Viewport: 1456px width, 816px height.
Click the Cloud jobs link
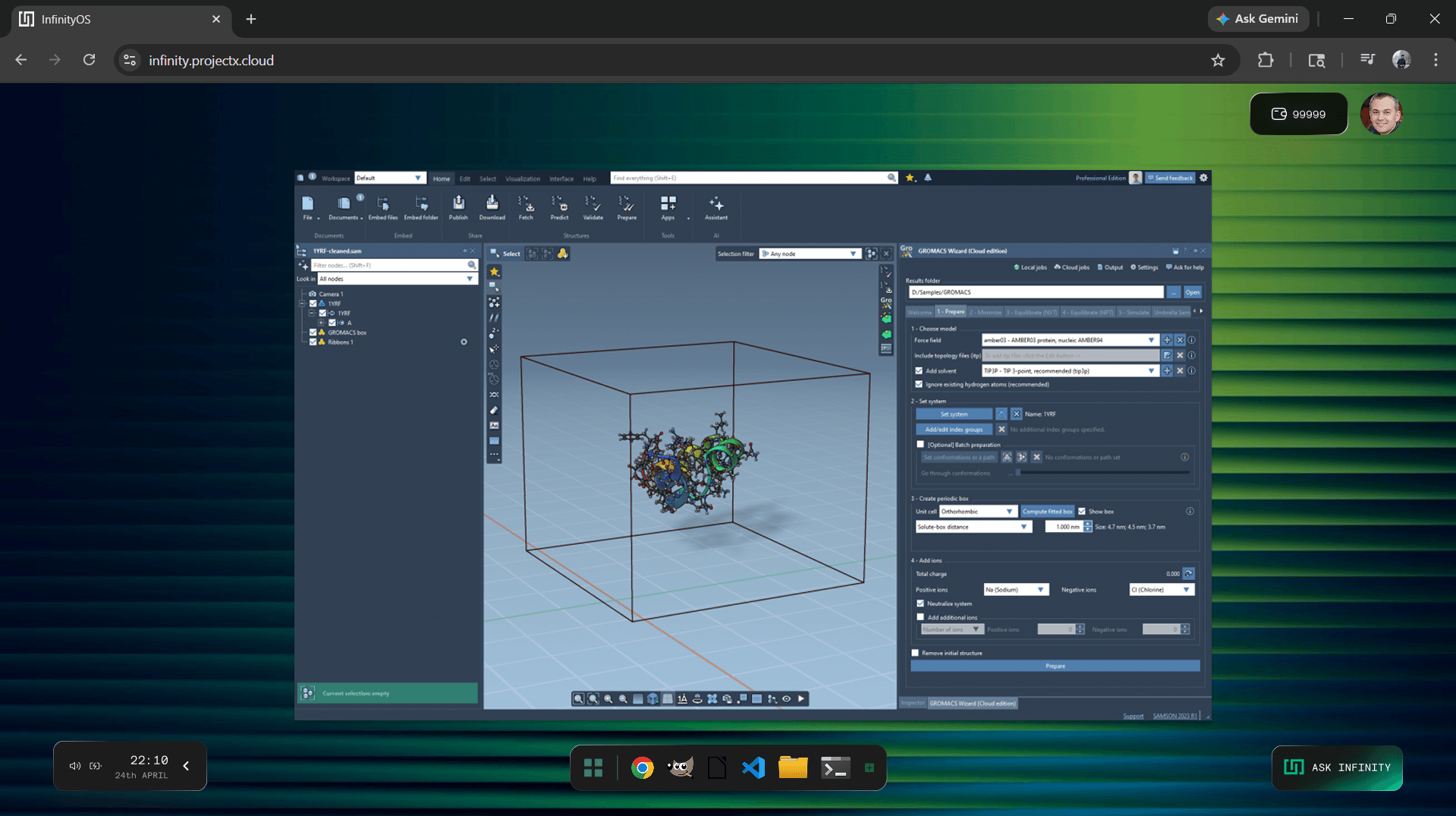click(x=1071, y=267)
